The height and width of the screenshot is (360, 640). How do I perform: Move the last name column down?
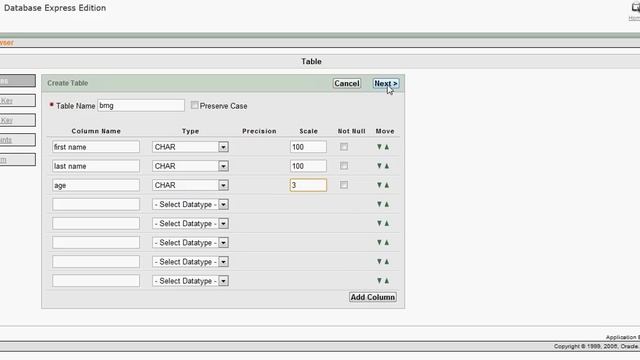pyautogui.click(x=379, y=166)
